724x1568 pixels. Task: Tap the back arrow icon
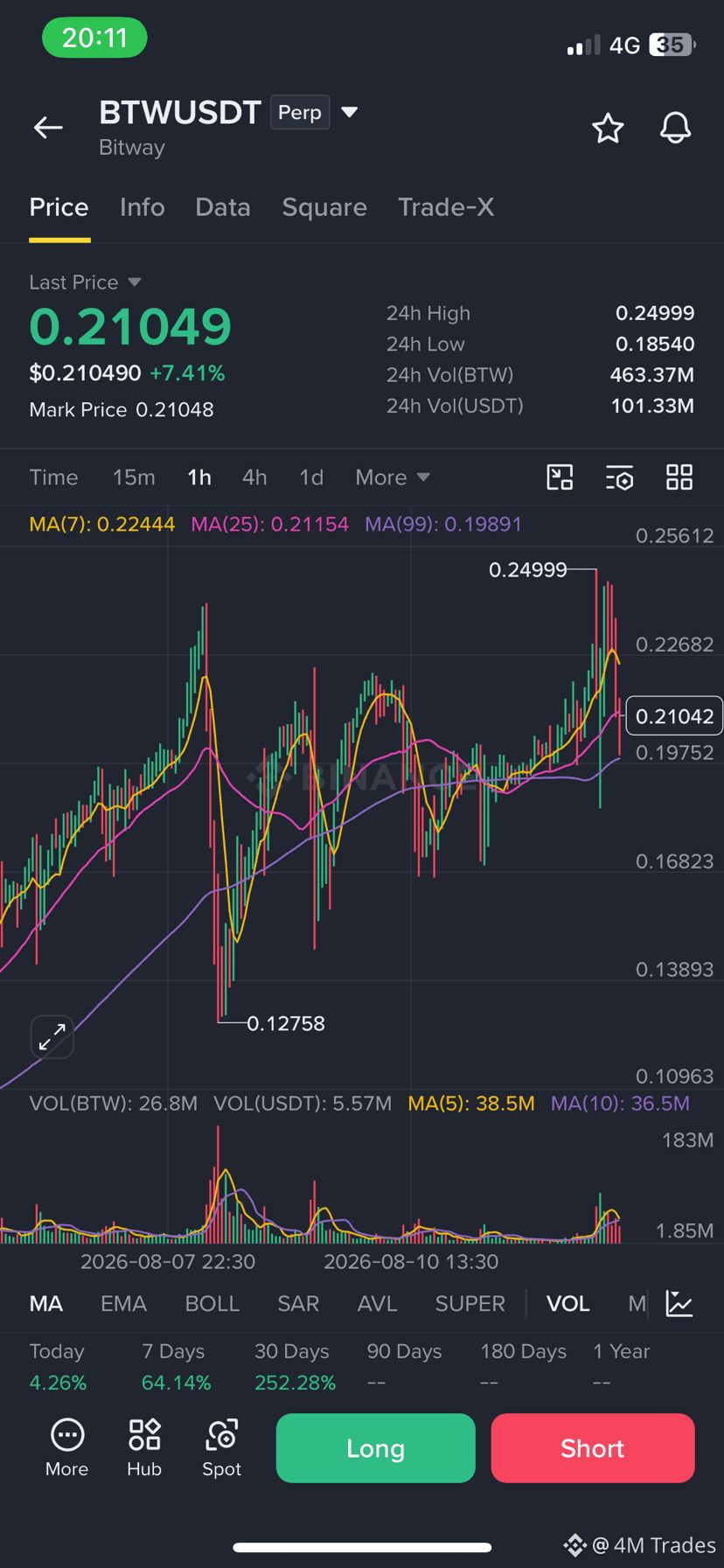click(48, 128)
